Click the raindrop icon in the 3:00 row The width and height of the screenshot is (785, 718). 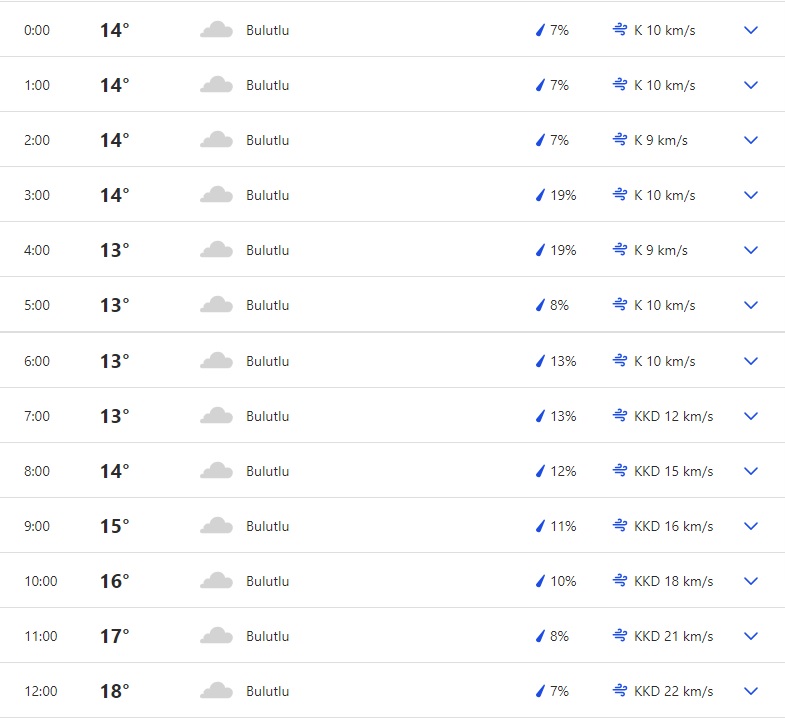coord(541,195)
